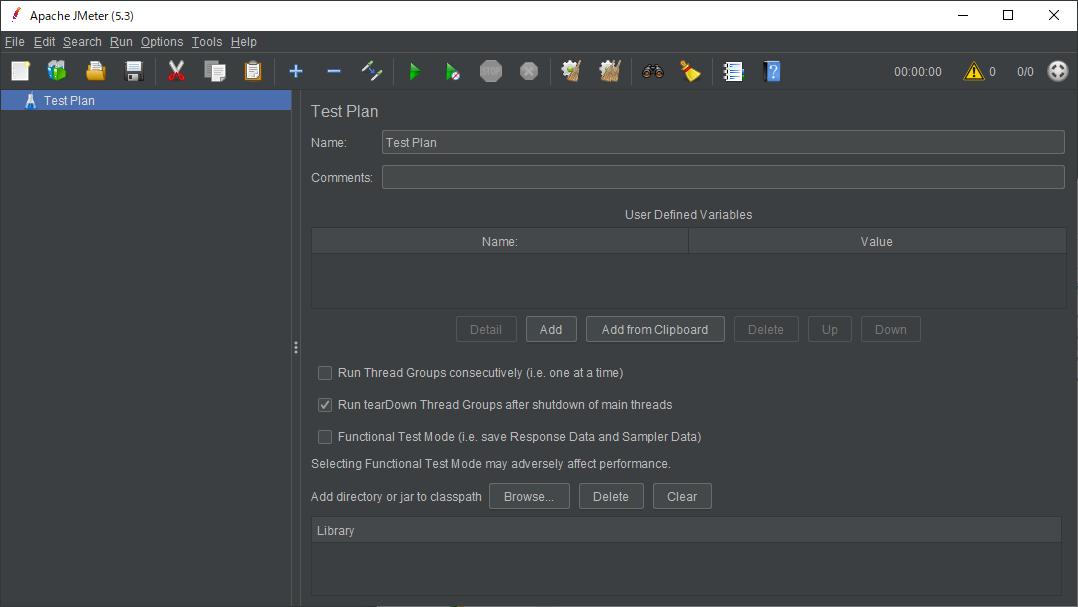Open the Search menu

(82, 42)
